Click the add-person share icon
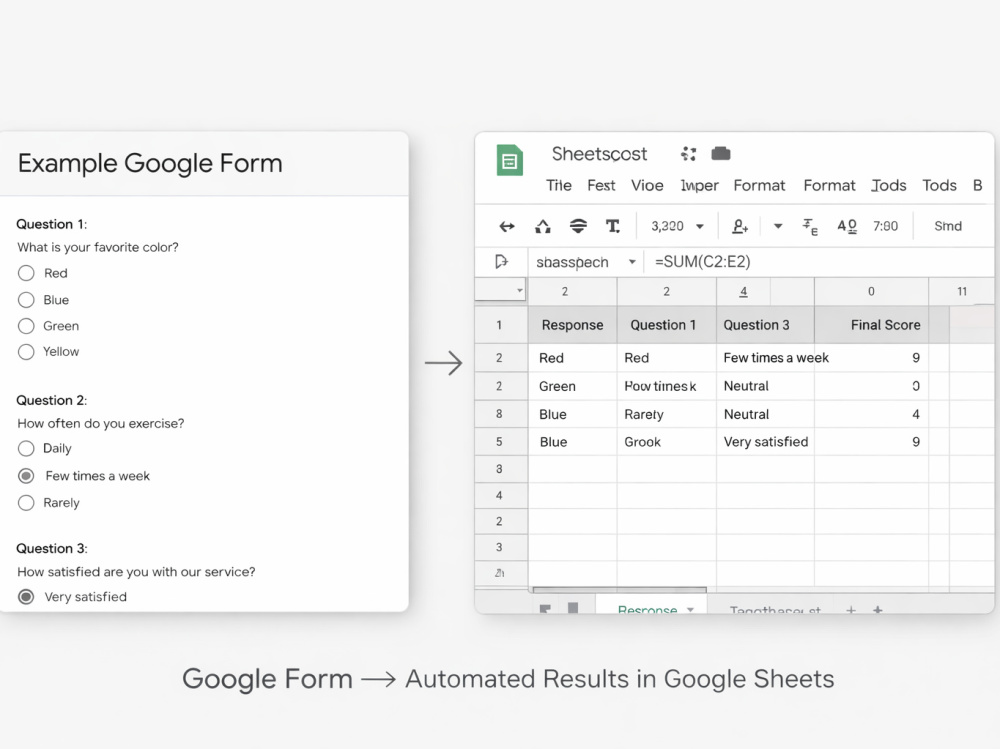The image size is (1000, 749). 740,226
